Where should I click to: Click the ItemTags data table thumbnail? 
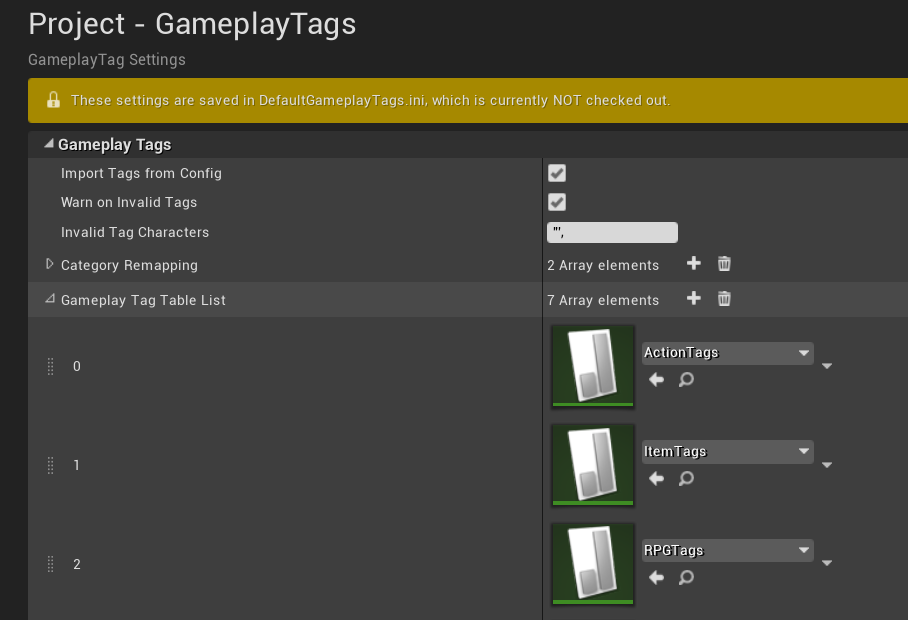593,465
